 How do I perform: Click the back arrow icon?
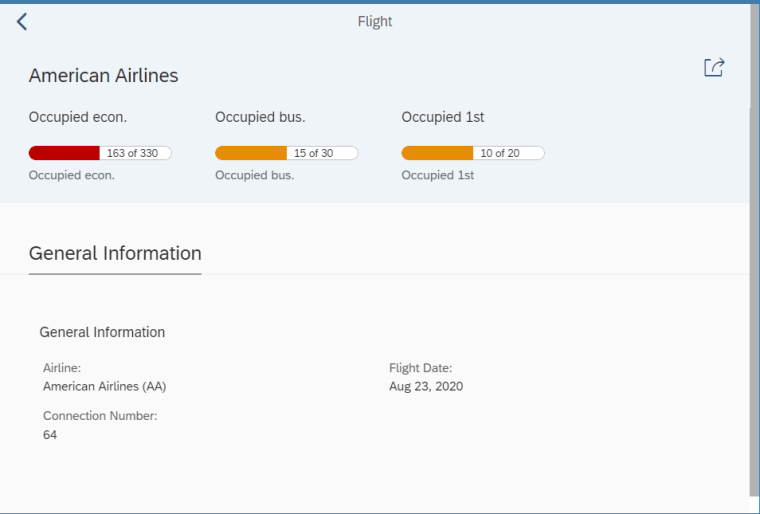point(22,22)
